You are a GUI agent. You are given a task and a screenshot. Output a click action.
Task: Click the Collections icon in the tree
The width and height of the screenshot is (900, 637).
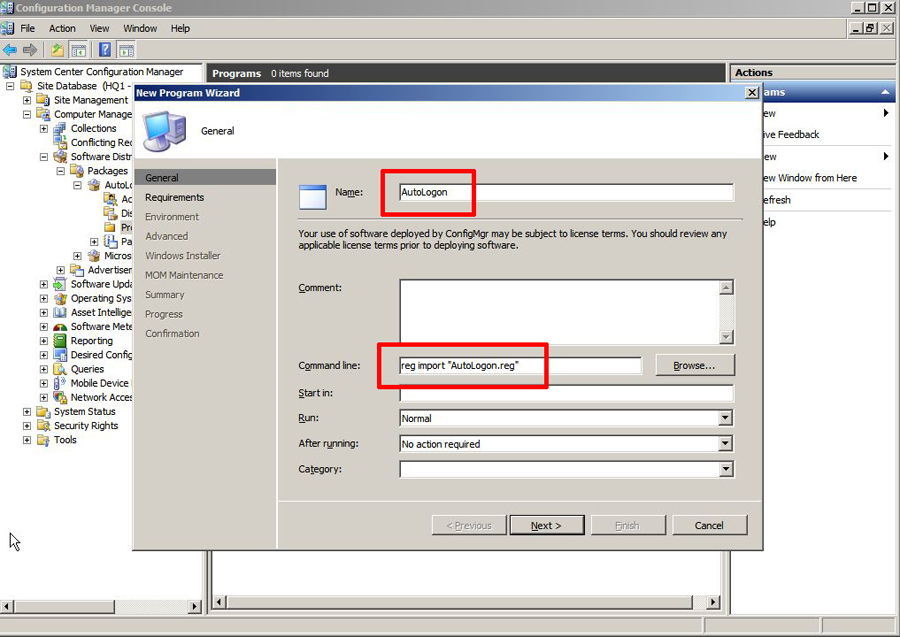coord(60,129)
